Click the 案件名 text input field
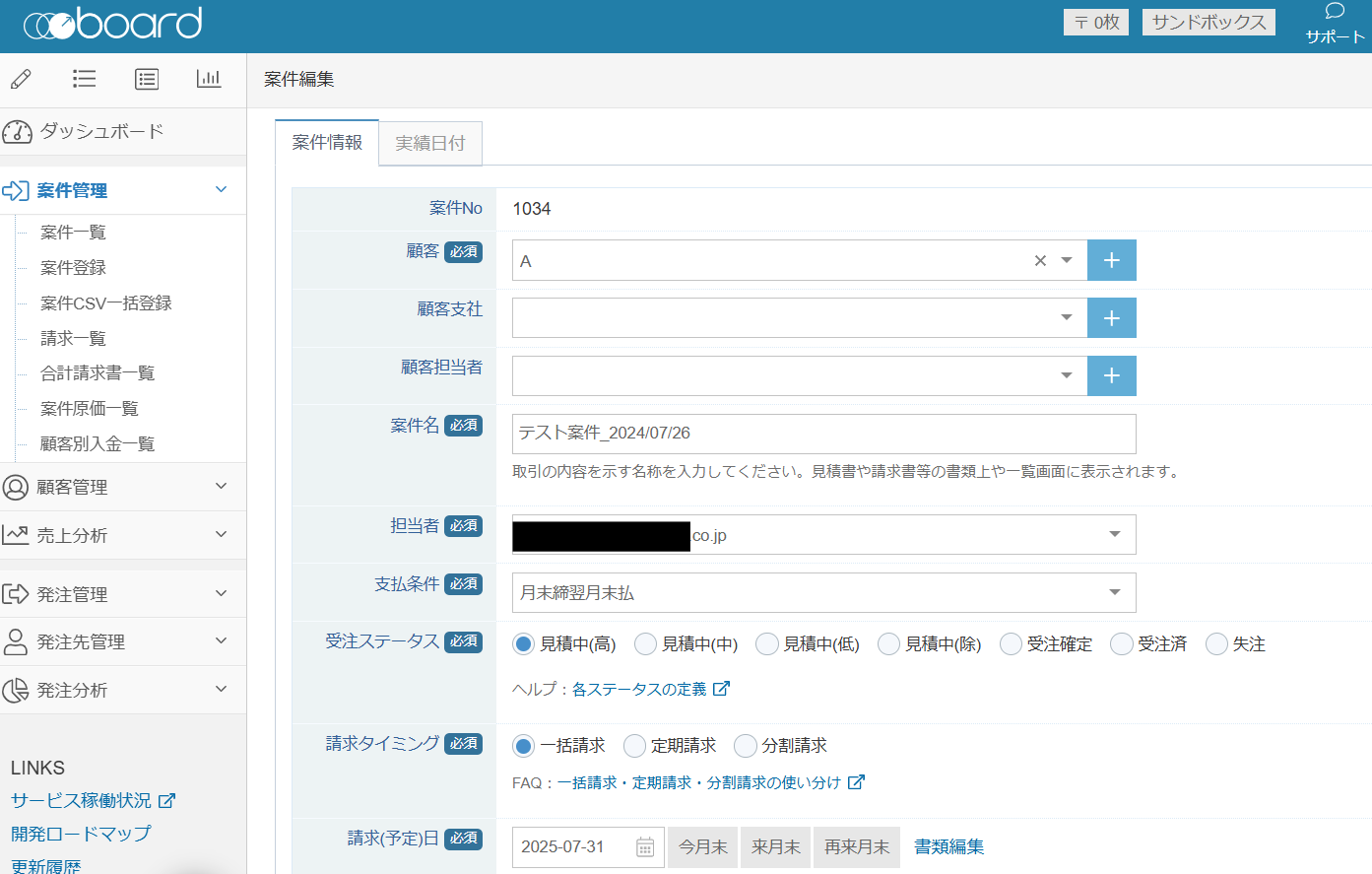 [x=823, y=434]
